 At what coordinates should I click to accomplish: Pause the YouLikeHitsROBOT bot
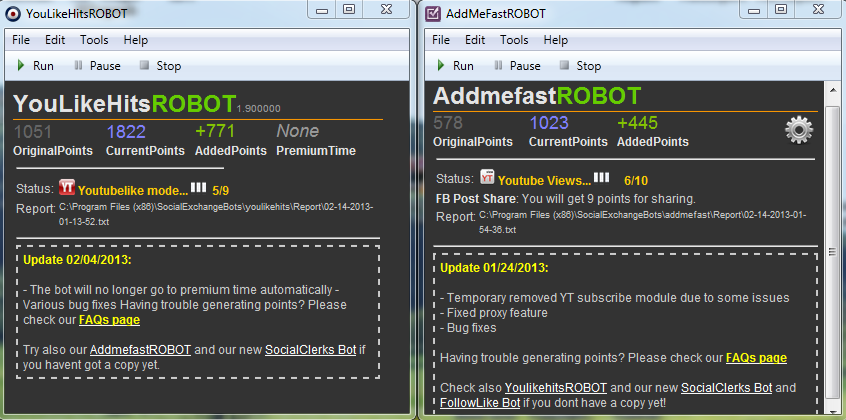(x=97, y=65)
